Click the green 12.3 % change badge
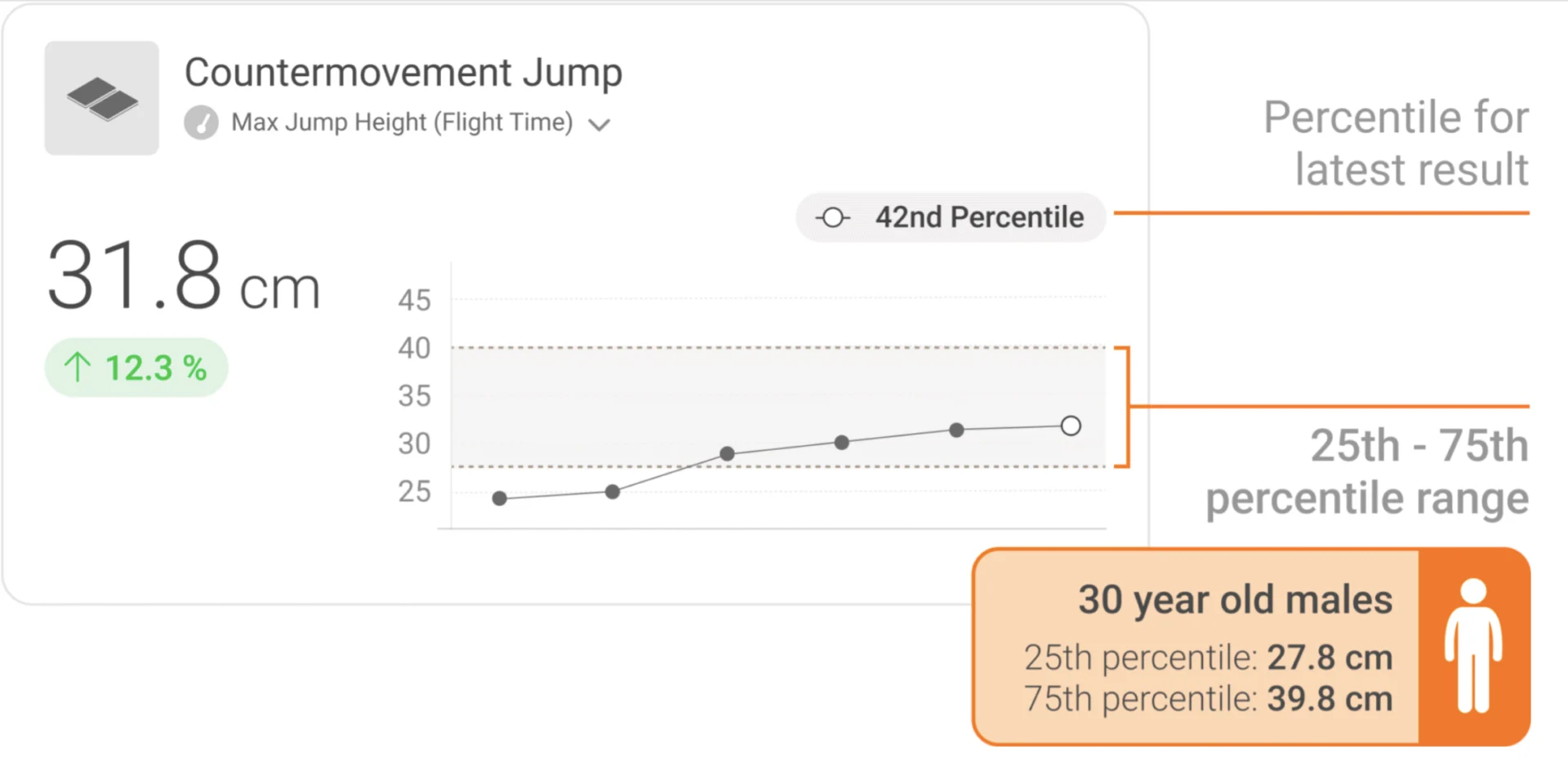 [136, 368]
